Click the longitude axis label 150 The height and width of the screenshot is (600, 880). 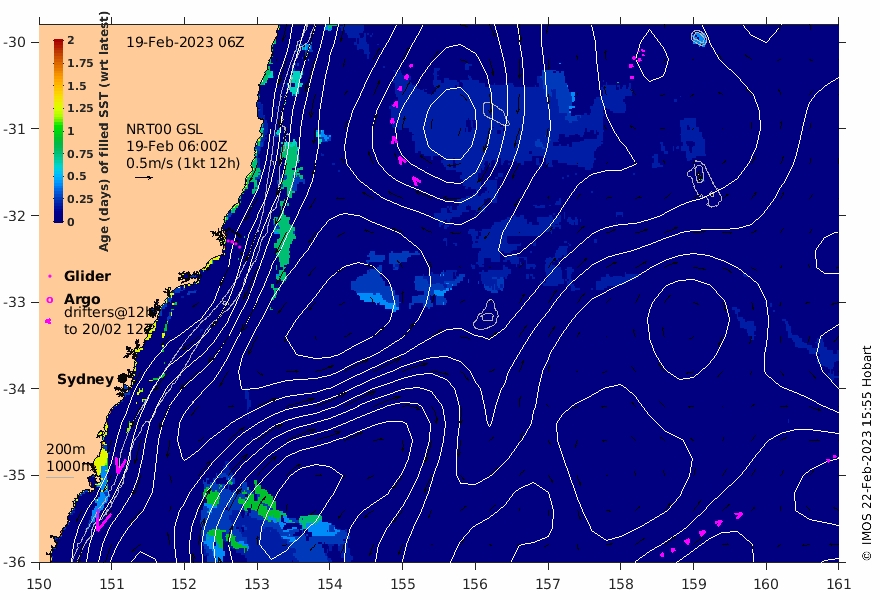(39, 584)
